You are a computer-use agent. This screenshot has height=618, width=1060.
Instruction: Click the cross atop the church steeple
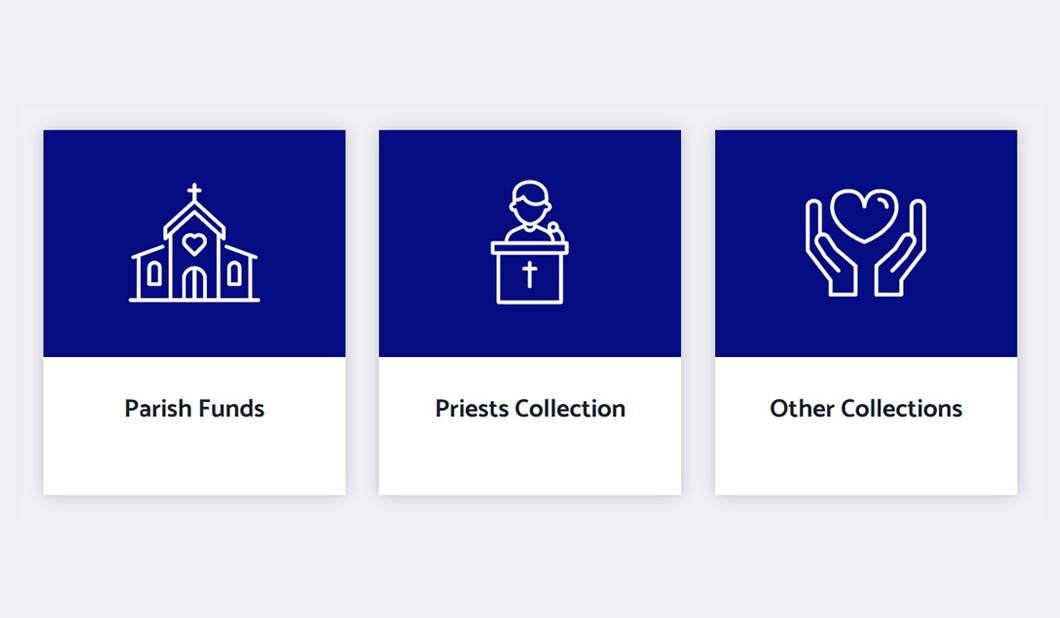(194, 192)
